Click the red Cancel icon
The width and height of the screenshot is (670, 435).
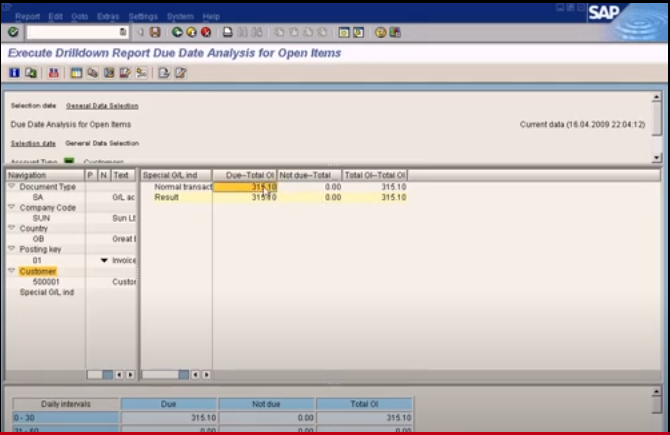[x=206, y=32]
